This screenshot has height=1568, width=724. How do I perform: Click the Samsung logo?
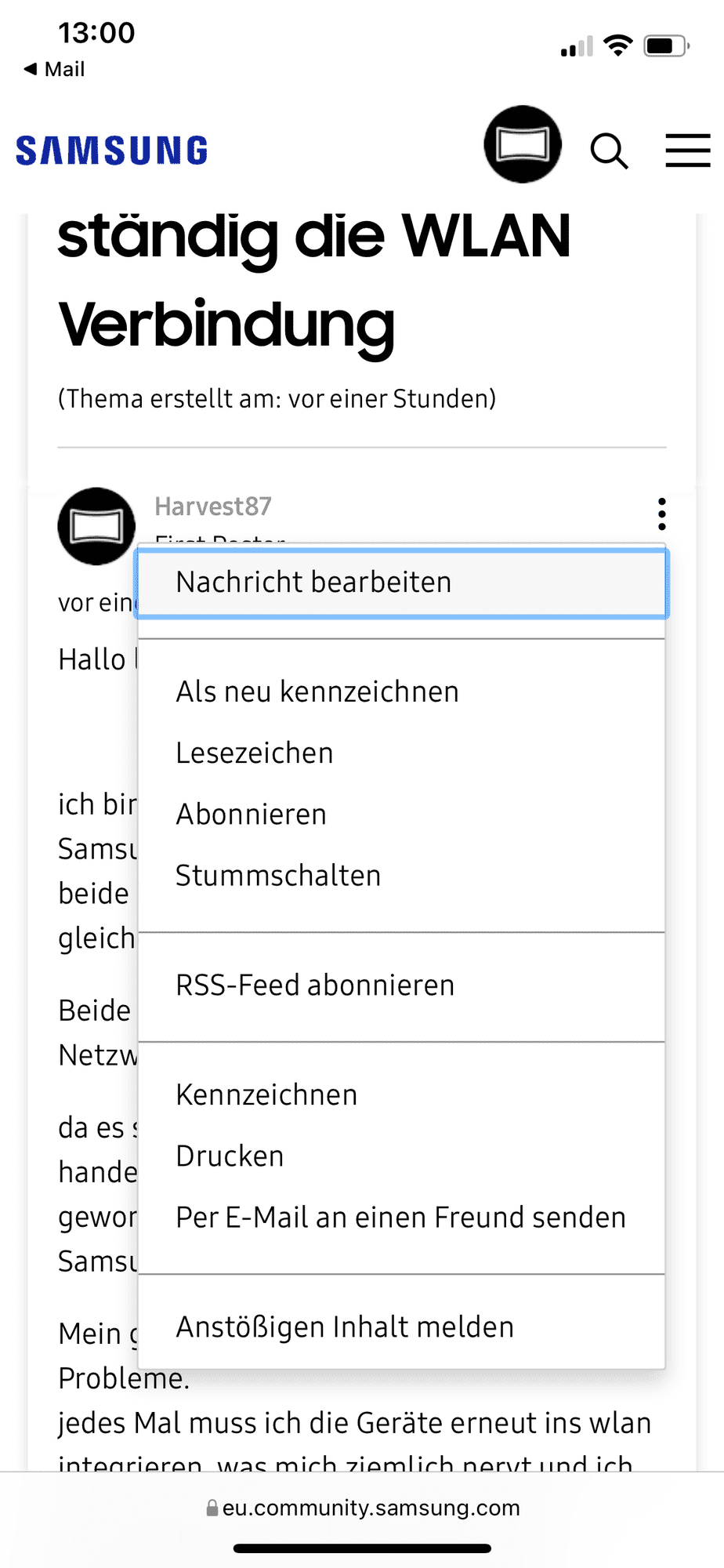click(x=112, y=151)
